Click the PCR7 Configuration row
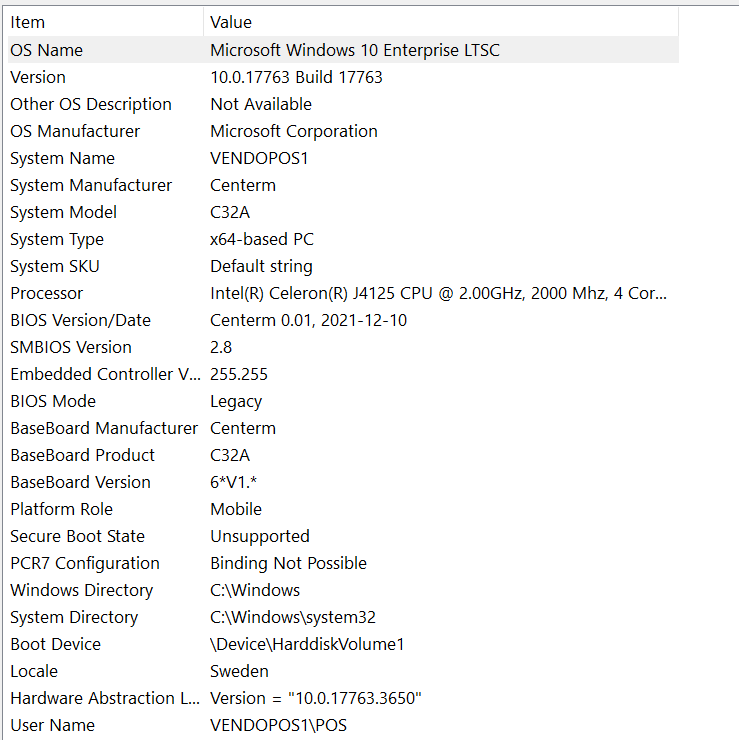This screenshot has width=739, height=740. coord(85,563)
